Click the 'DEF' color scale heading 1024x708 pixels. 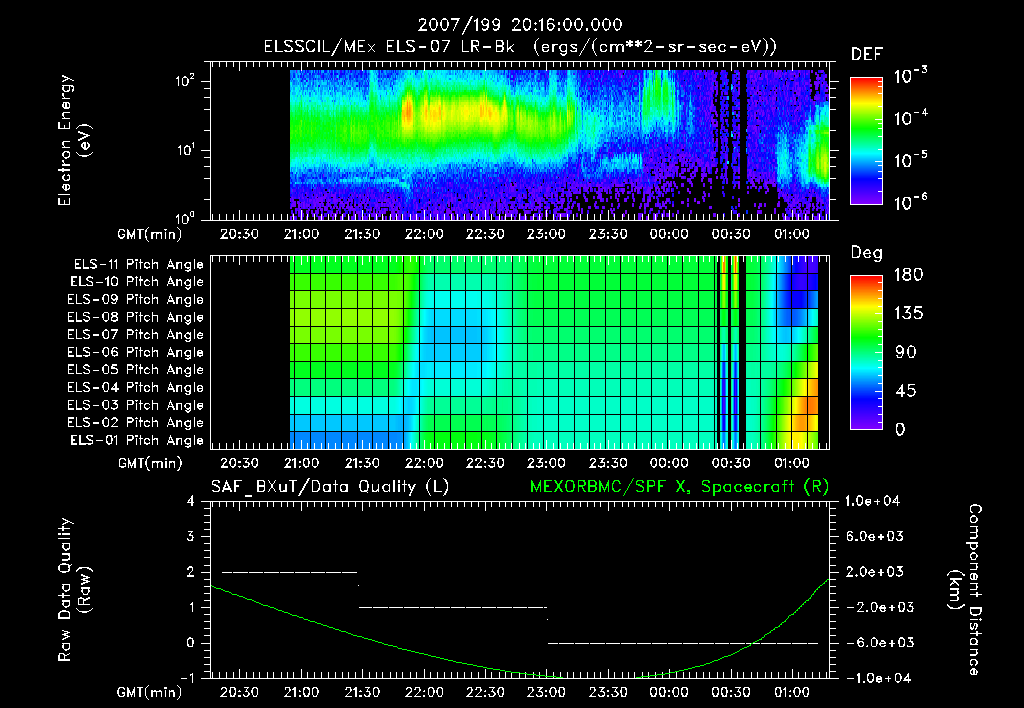coord(867,55)
